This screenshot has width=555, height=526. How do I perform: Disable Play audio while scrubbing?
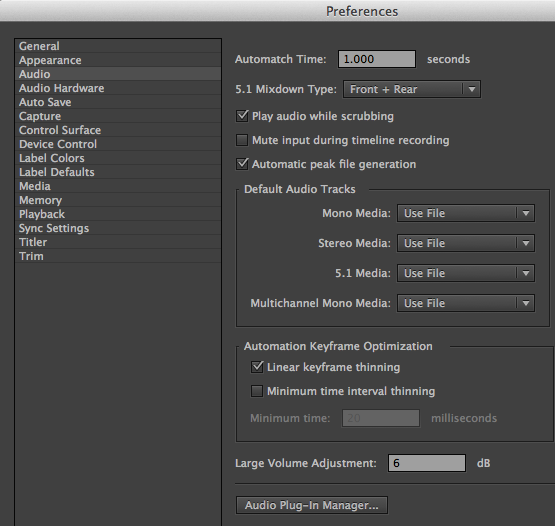[242, 116]
